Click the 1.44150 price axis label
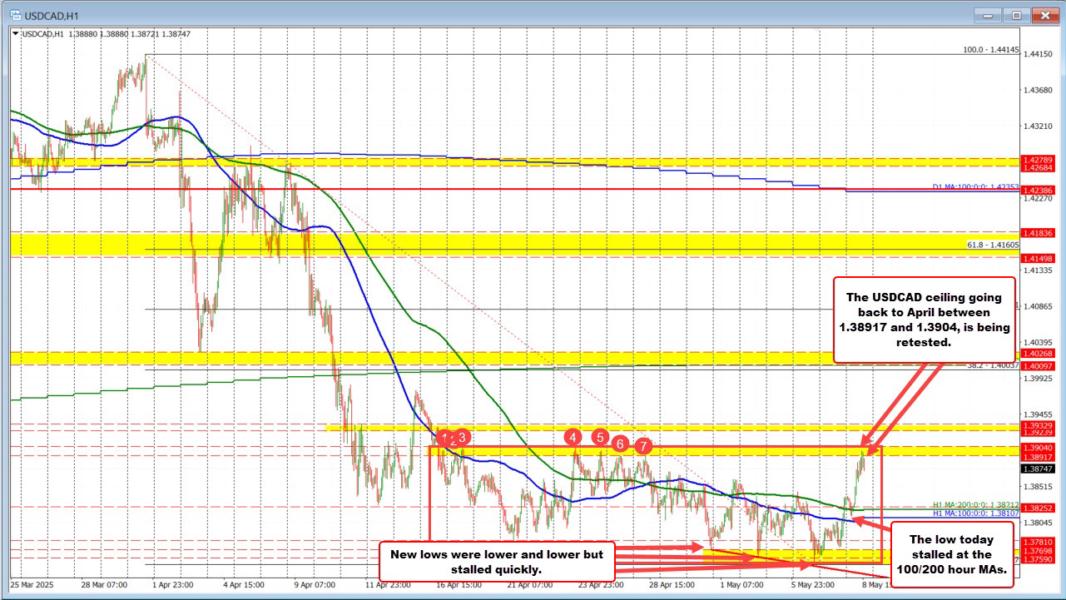1066x600 pixels. coord(1038,54)
